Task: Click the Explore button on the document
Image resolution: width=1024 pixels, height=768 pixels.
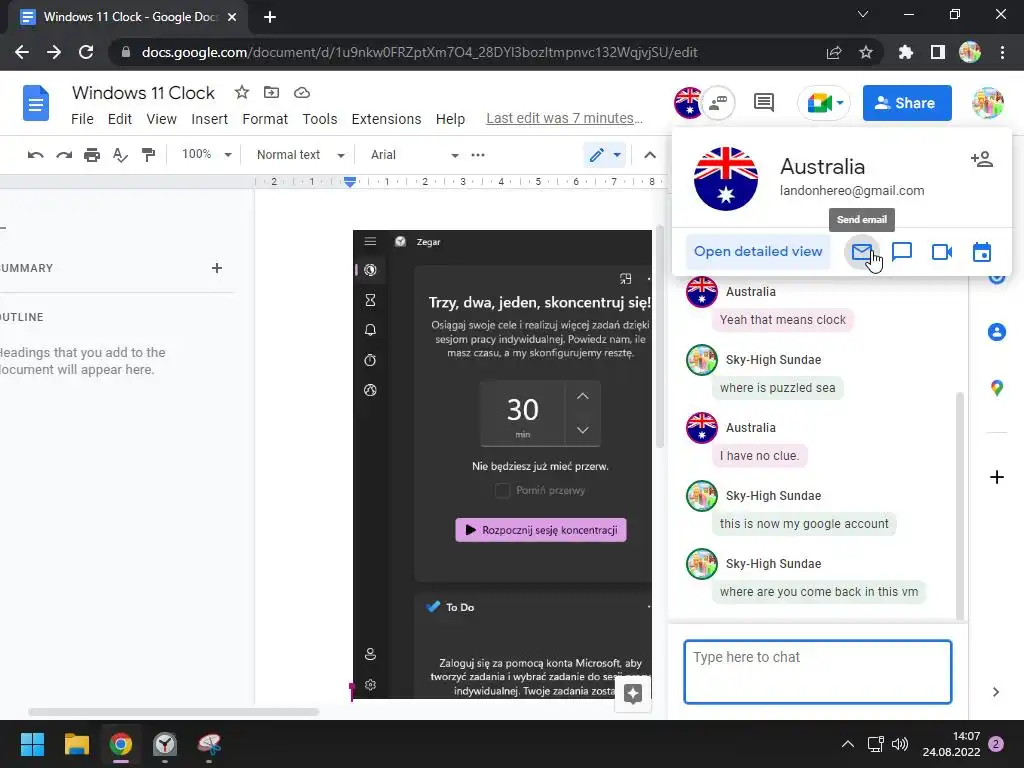Action: tap(633, 694)
